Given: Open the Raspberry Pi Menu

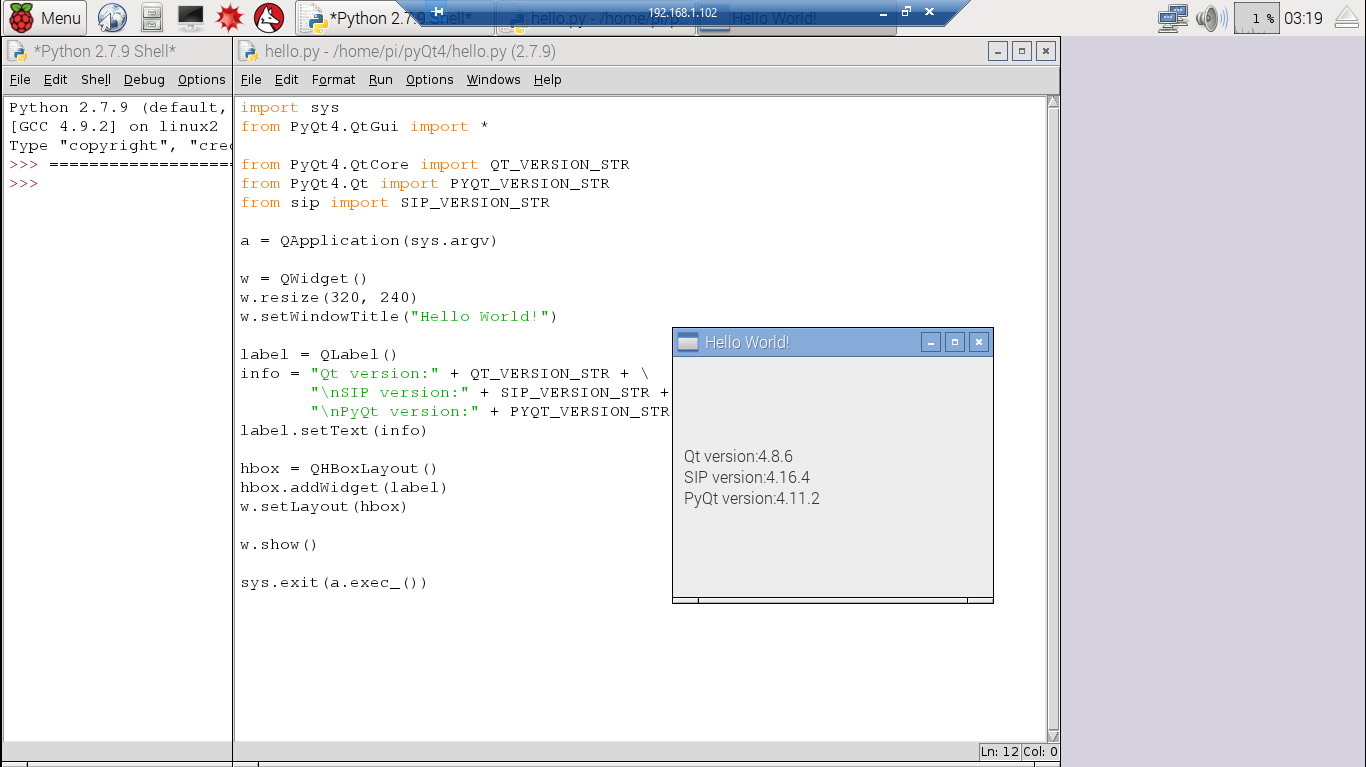Looking at the screenshot, I should click(x=45, y=17).
